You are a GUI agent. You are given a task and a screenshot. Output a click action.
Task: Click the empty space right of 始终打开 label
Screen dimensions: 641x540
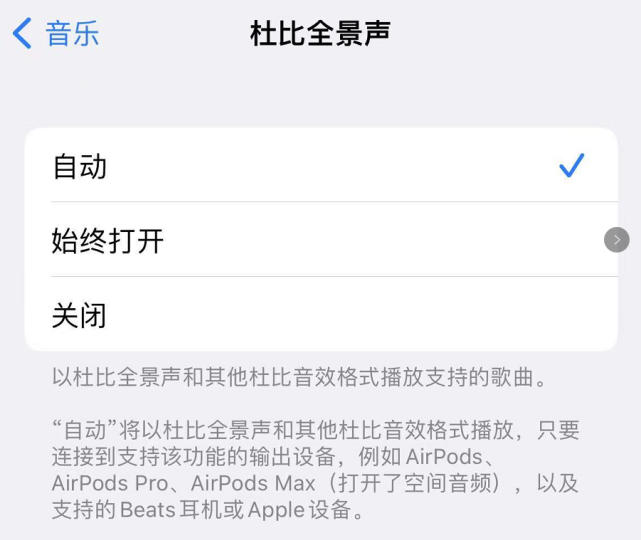tap(382, 240)
